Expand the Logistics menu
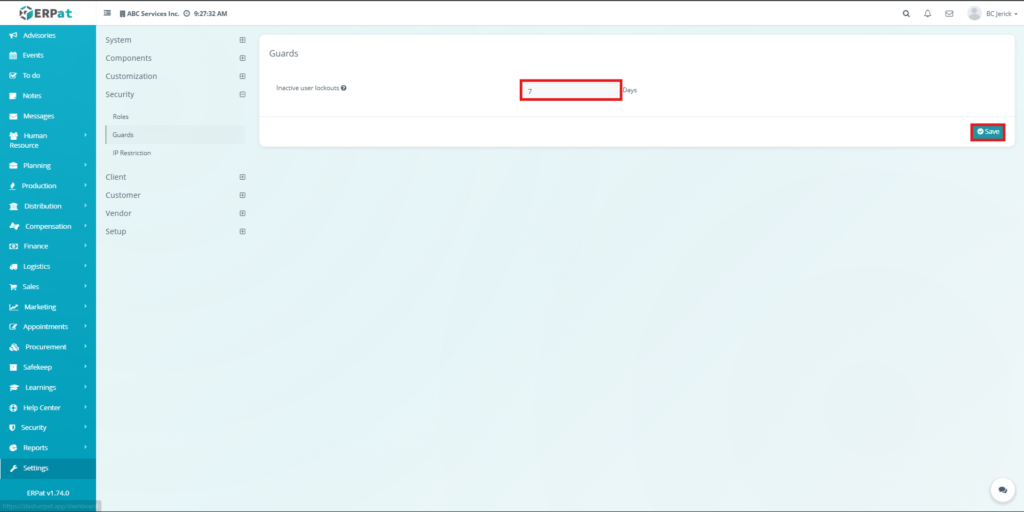 [x=48, y=266]
